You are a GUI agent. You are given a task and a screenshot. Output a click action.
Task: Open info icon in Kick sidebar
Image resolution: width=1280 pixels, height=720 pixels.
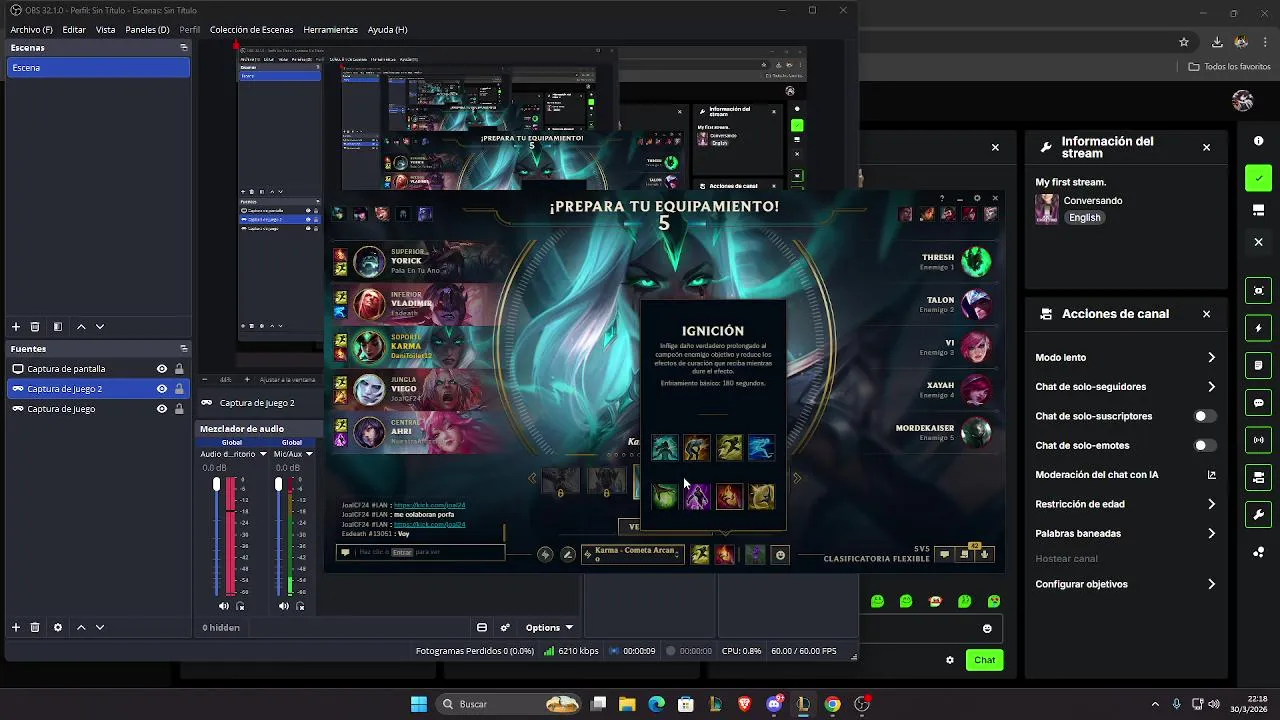tap(1259, 141)
